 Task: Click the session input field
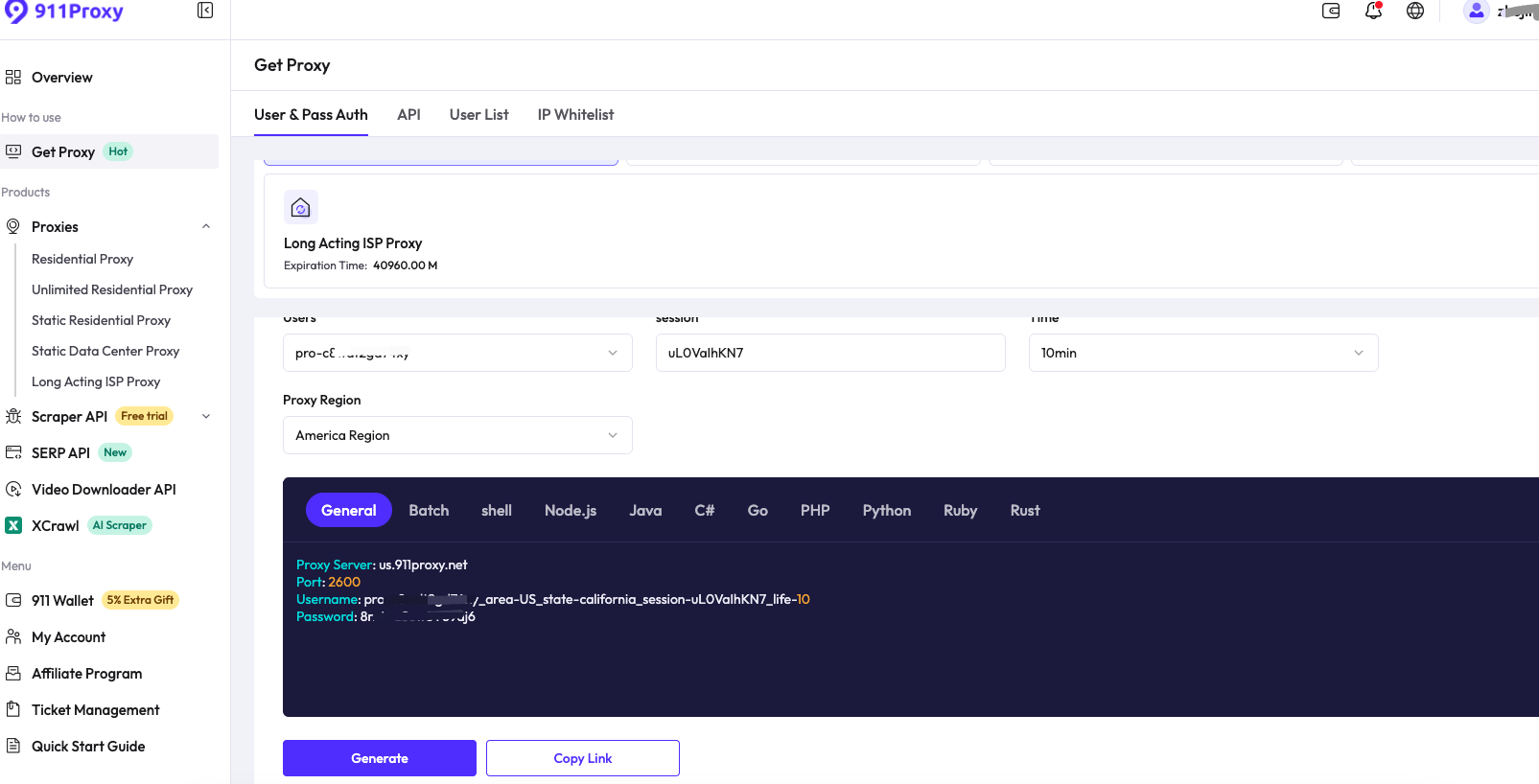pos(830,353)
